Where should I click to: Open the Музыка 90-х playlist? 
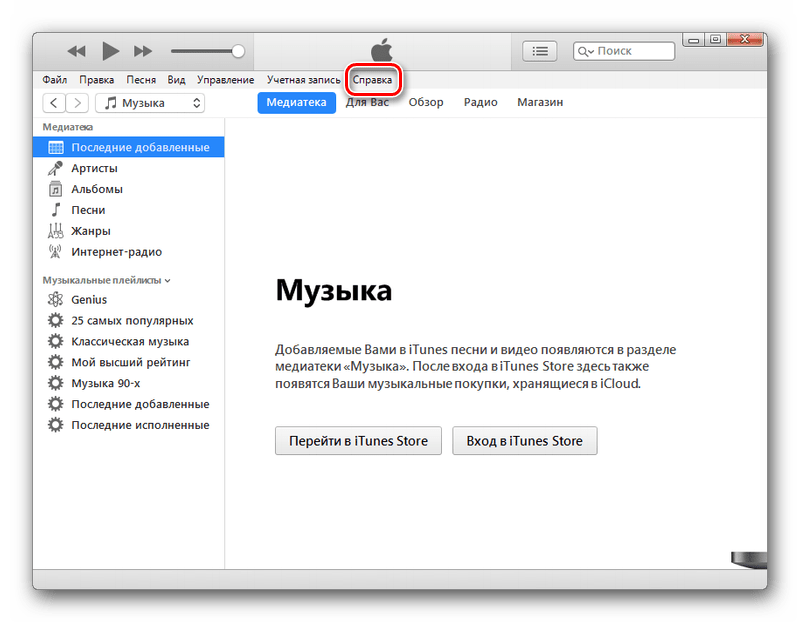(129, 383)
